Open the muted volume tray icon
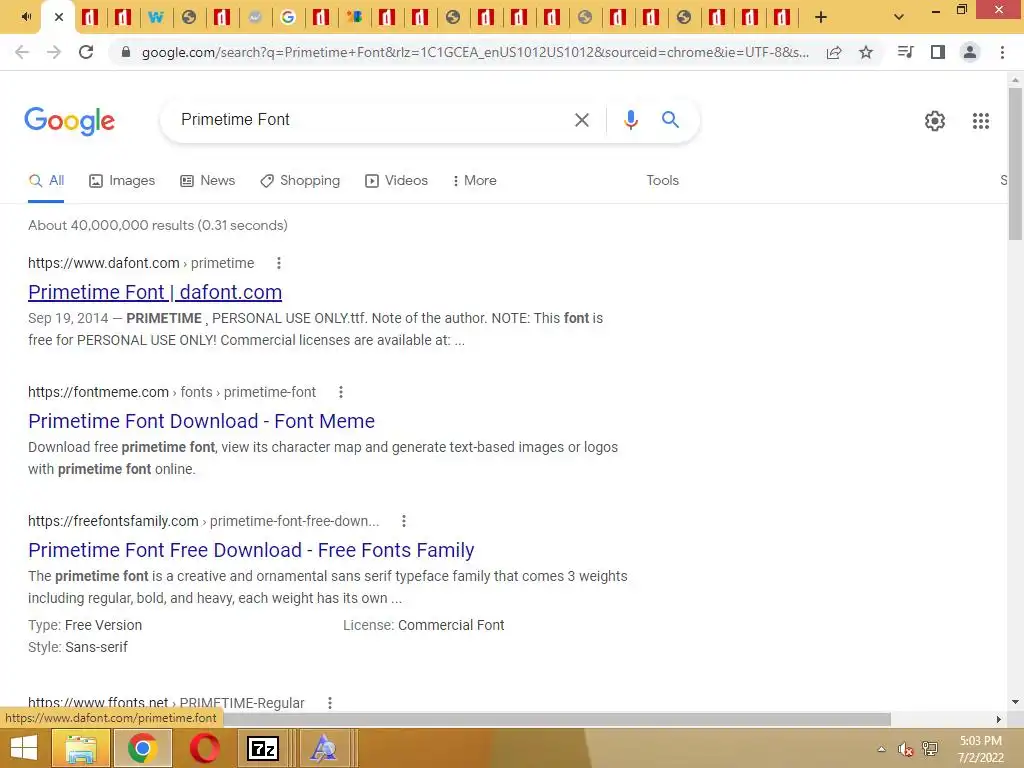Viewport: 1024px width, 768px height. coord(905,749)
